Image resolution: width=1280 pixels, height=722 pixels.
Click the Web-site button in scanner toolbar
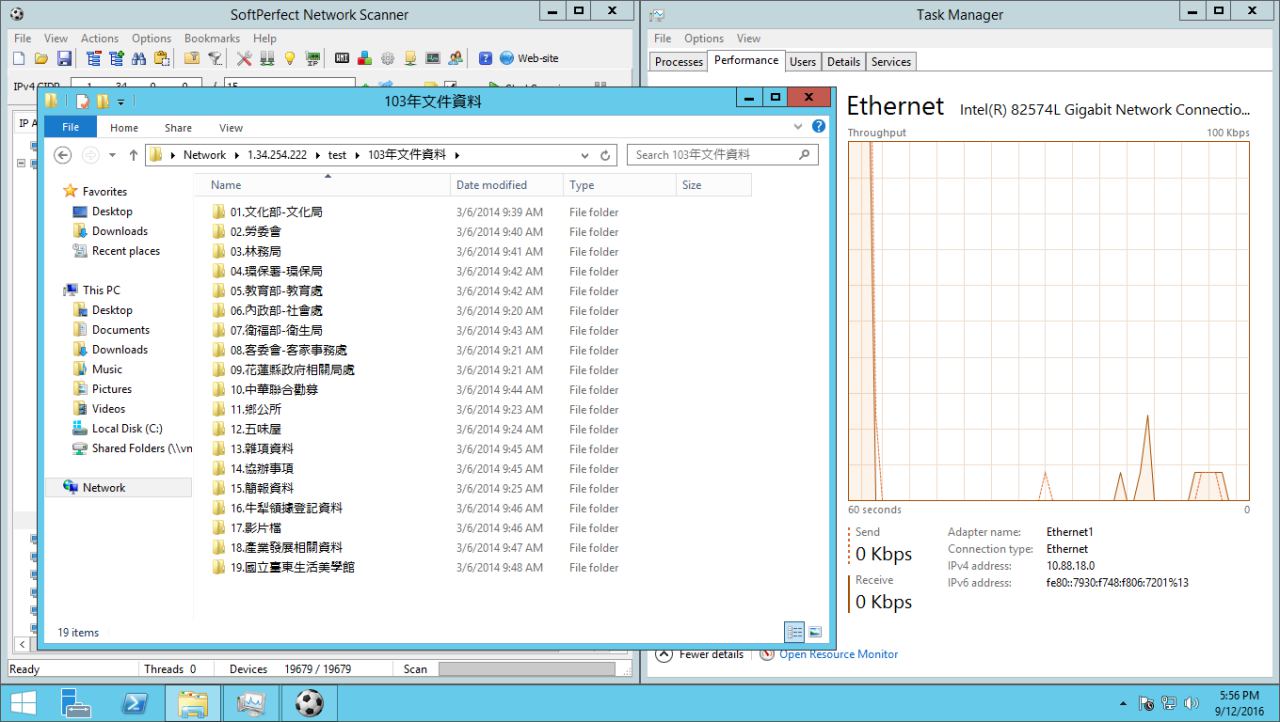[x=529, y=59]
